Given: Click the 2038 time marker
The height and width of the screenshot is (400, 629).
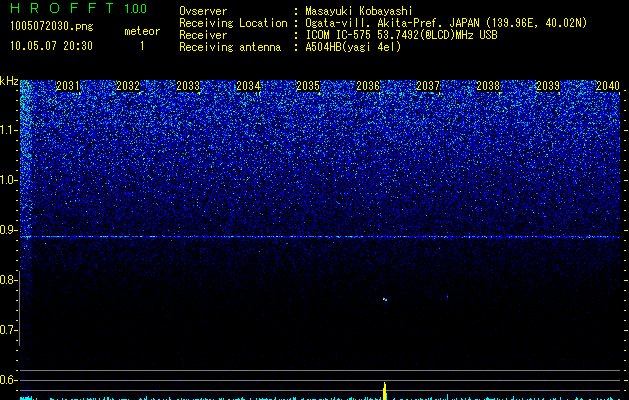Looking at the screenshot, I should tap(488, 86).
